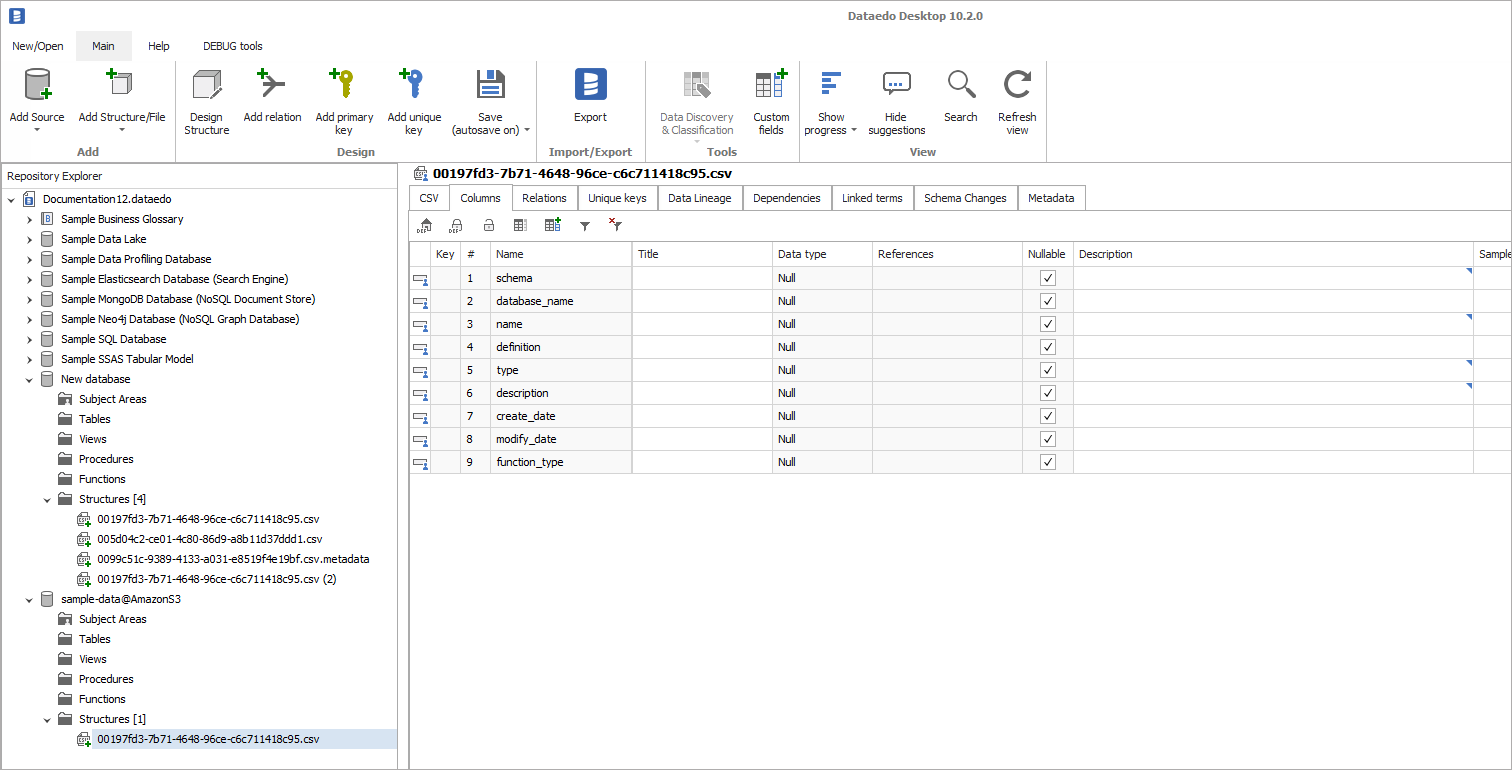The height and width of the screenshot is (770, 1512).
Task: Click the Refresh view icon
Action: tap(1017, 86)
